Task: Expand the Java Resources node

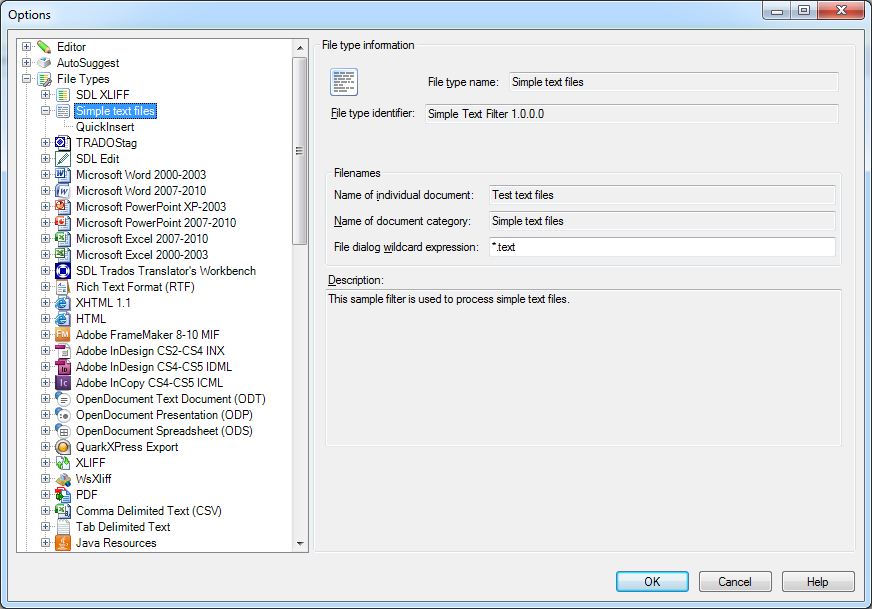Action: tap(46, 543)
